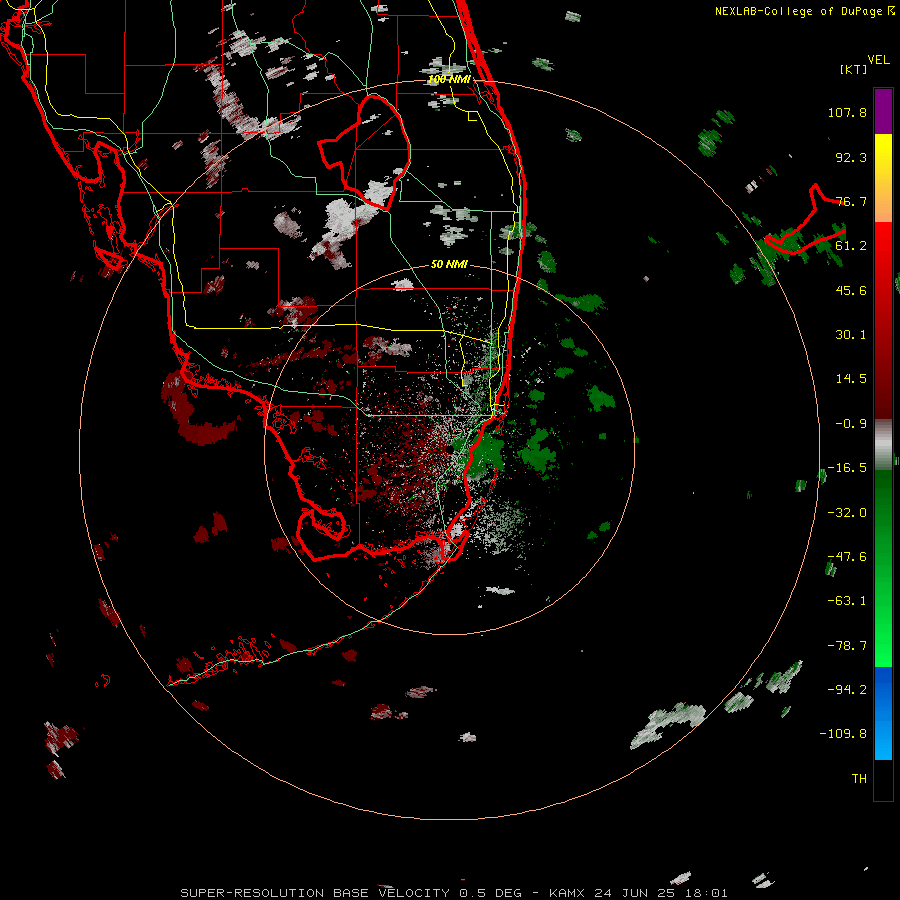
Task: Click the 14.5 velocity scale value
Action: (x=851, y=379)
